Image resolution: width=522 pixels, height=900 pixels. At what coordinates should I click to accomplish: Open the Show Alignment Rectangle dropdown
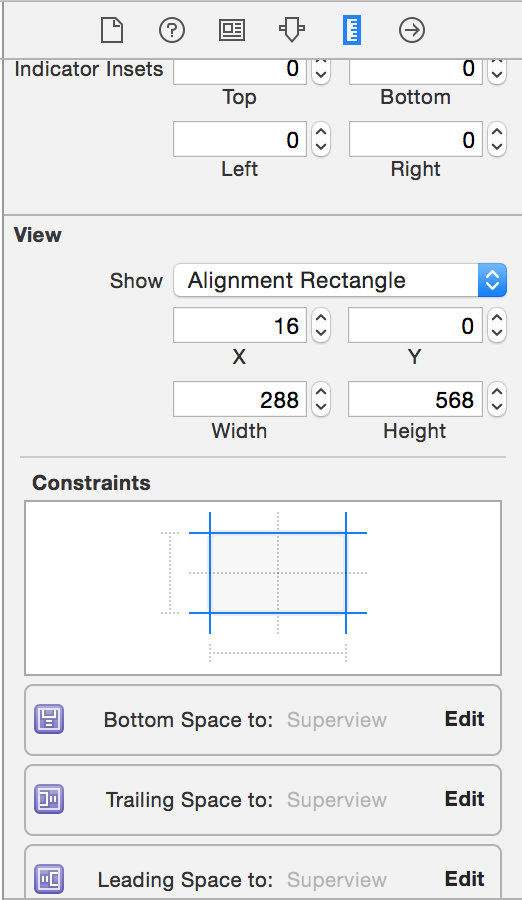[340, 280]
